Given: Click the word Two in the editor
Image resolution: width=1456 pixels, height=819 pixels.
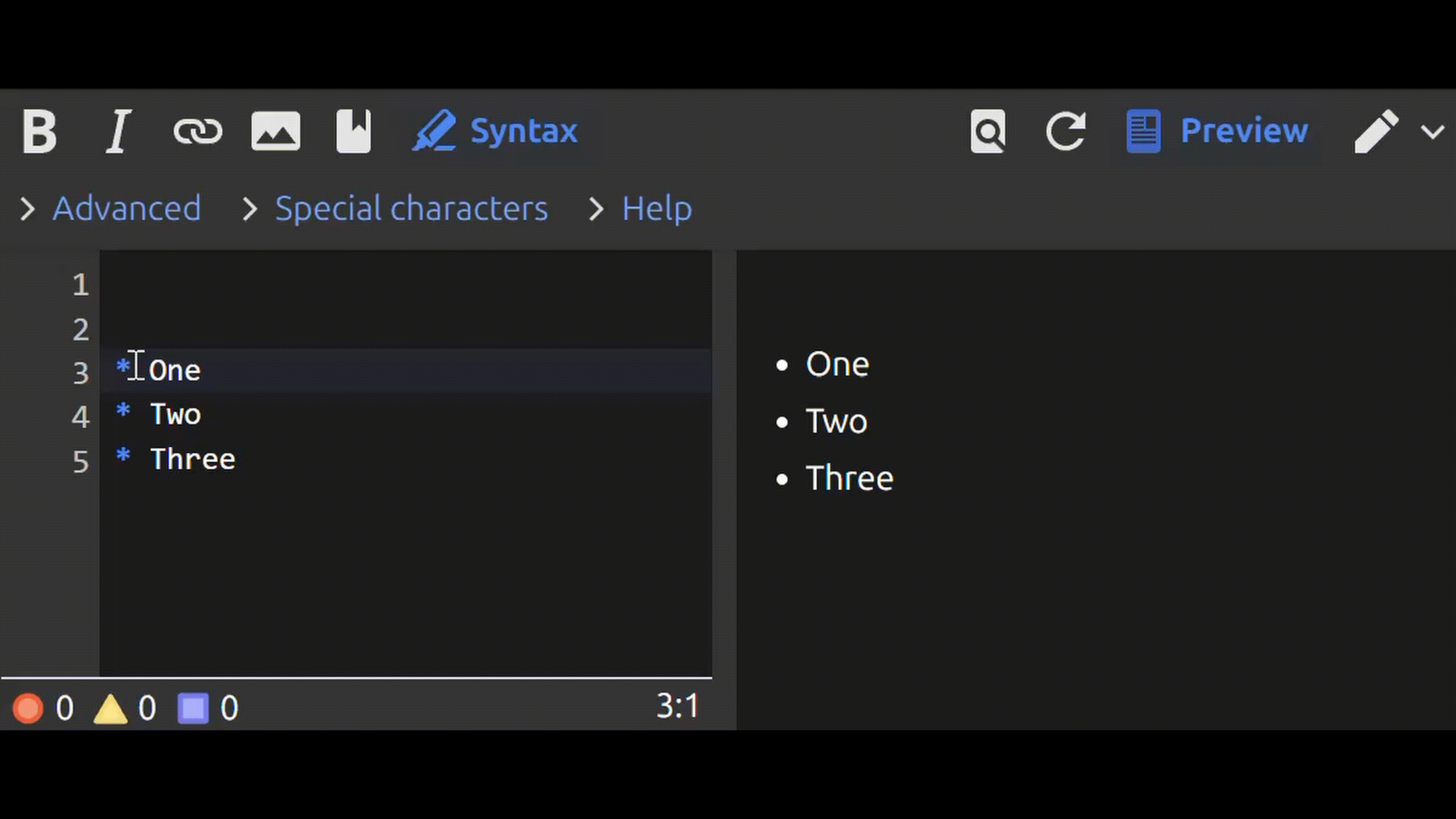Looking at the screenshot, I should [x=175, y=414].
